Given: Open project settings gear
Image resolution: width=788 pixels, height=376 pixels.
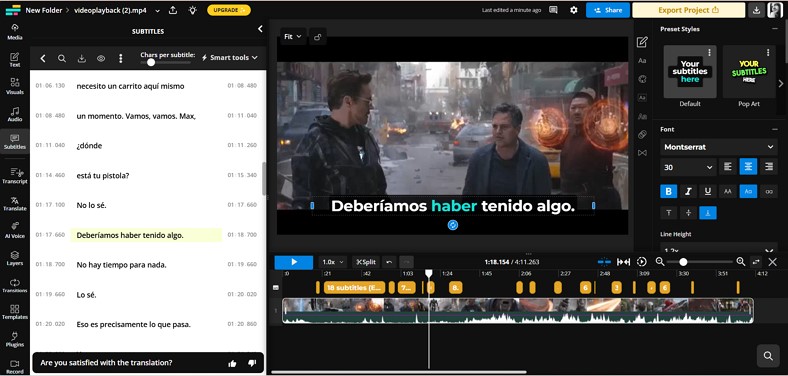Looking at the screenshot, I should click(x=574, y=10).
